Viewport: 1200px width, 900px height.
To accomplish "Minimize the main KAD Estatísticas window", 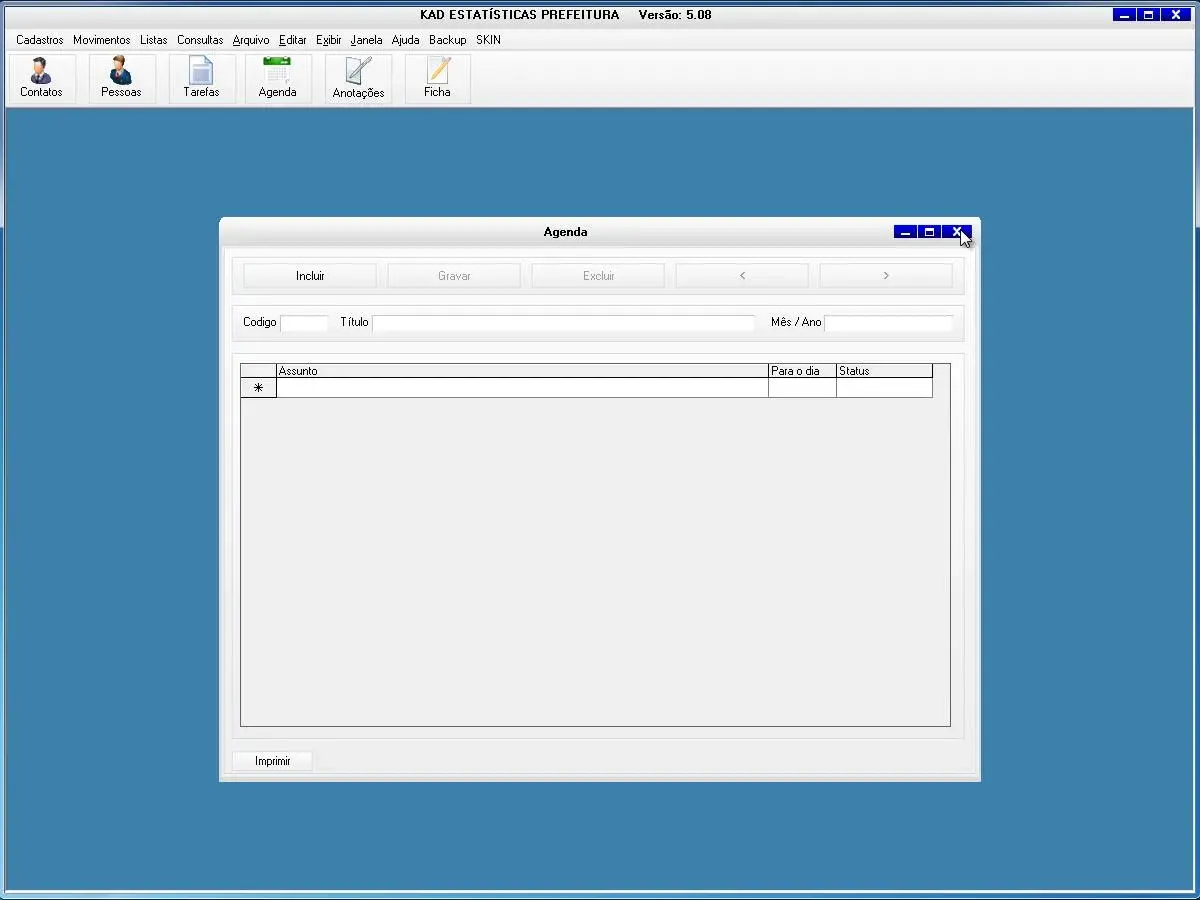I will click(1124, 15).
